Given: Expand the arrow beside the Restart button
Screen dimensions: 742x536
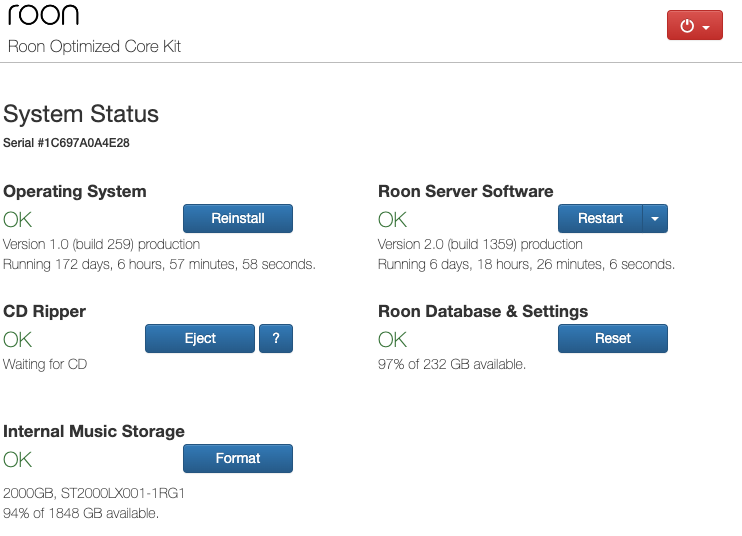Looking at the screenshot, I should pos(655,219).
